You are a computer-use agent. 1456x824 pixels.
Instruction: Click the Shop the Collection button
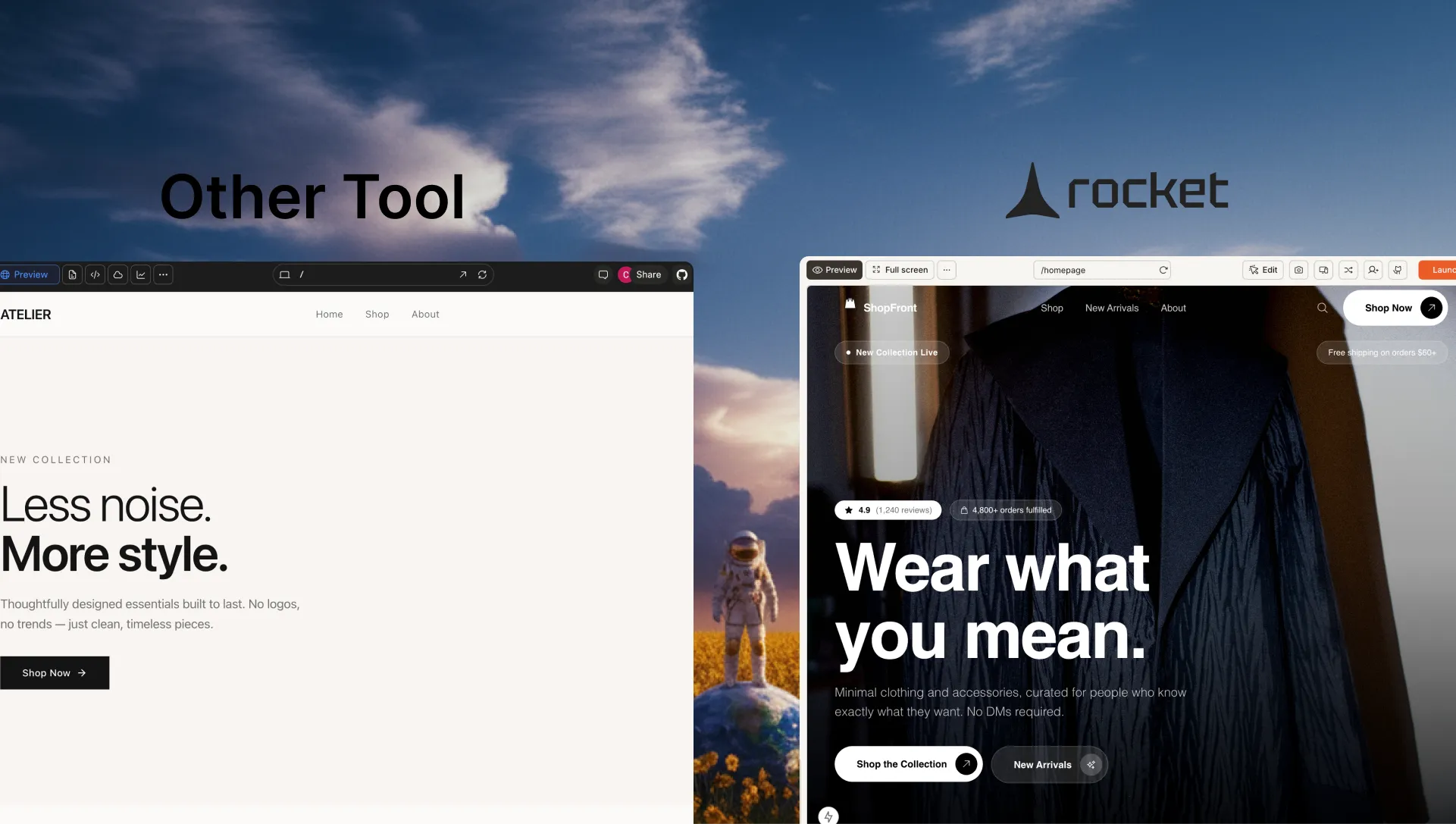point(908,764)
